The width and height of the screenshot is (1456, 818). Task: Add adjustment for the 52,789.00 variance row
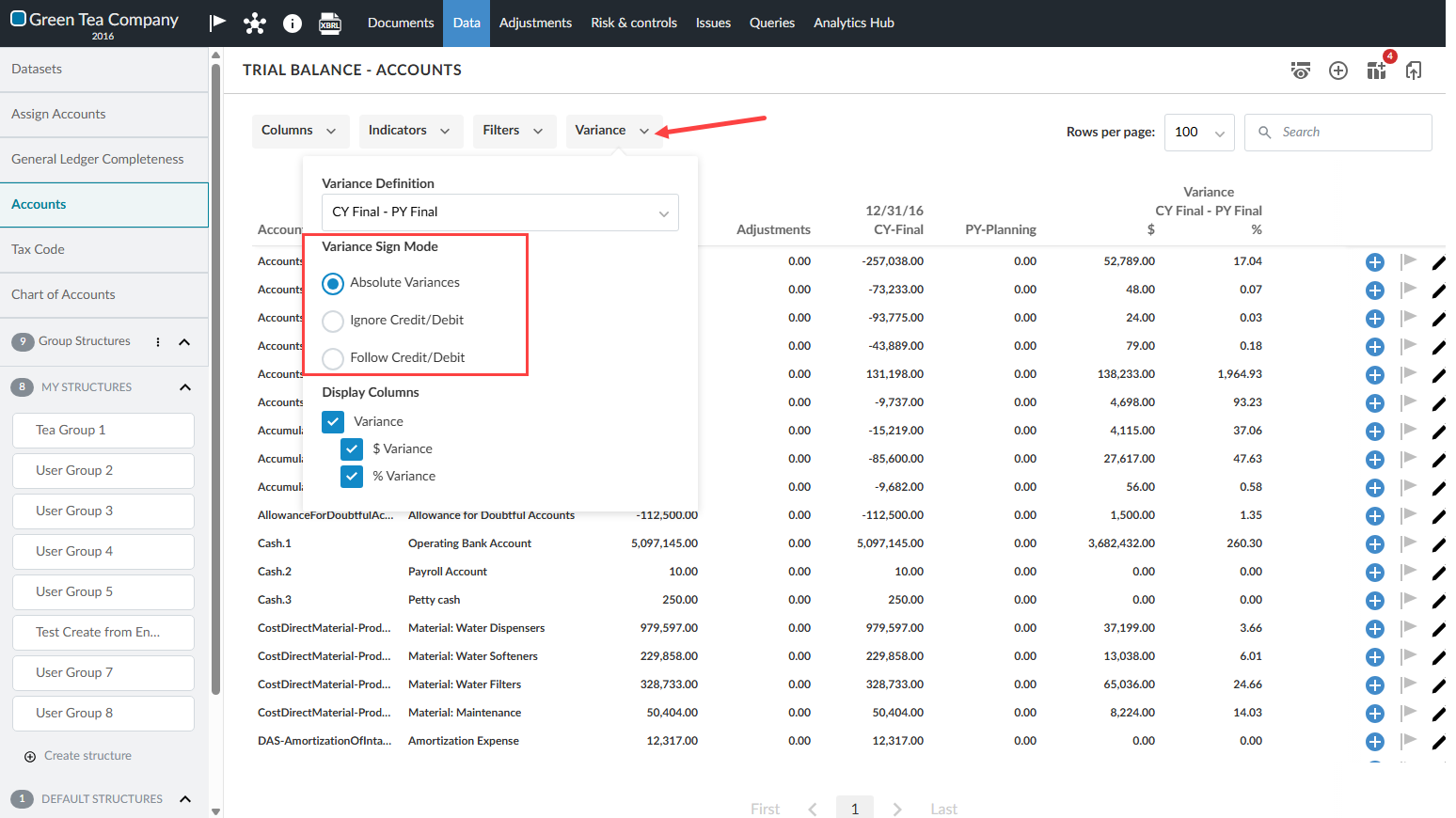[1375, 262]
